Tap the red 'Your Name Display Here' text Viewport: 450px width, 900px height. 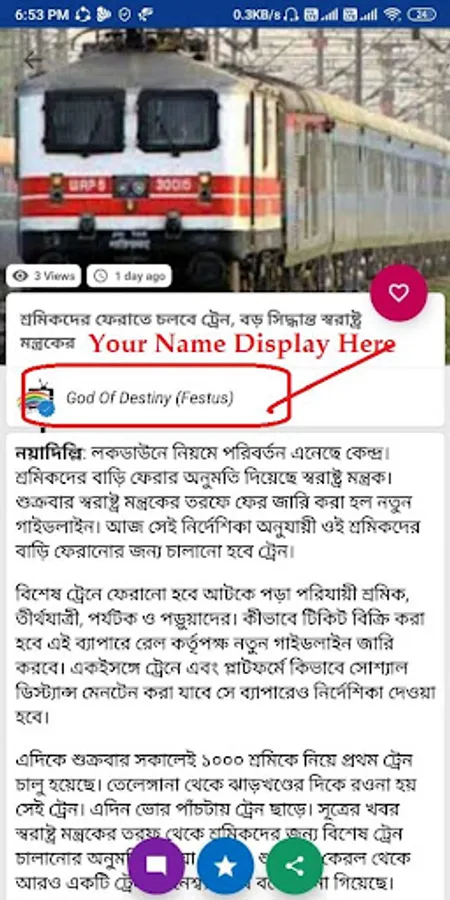242,344
